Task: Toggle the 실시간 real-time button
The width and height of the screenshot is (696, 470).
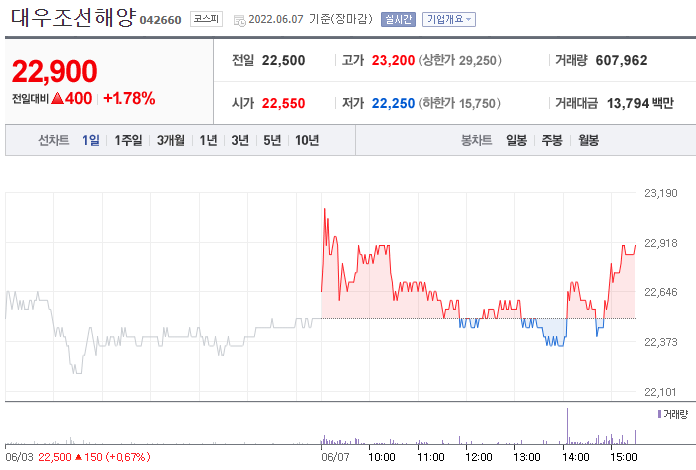Action: pos(398,20)
